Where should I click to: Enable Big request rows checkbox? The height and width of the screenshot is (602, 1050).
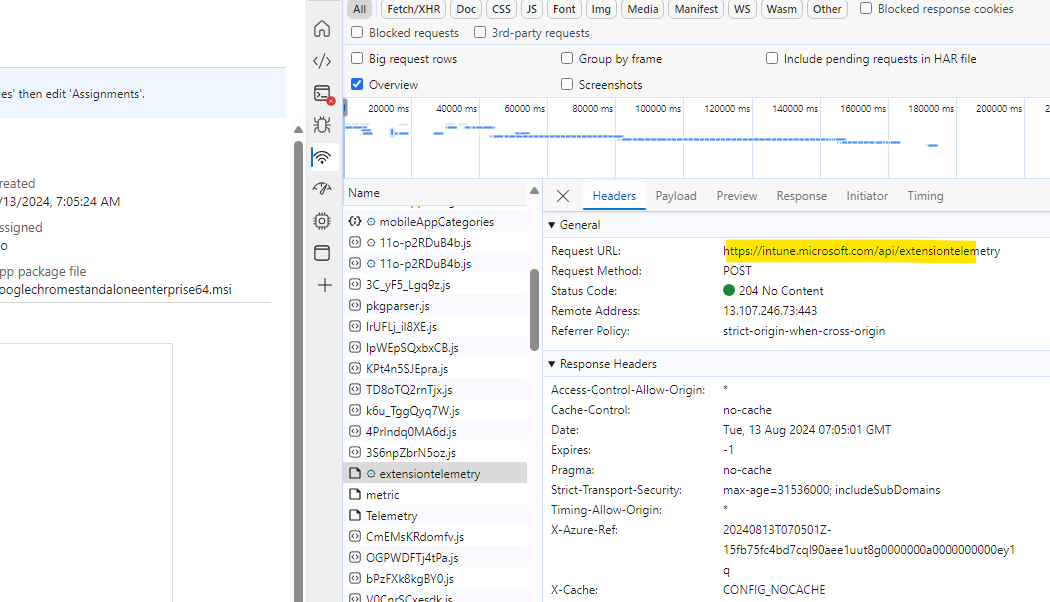point(357,58)
